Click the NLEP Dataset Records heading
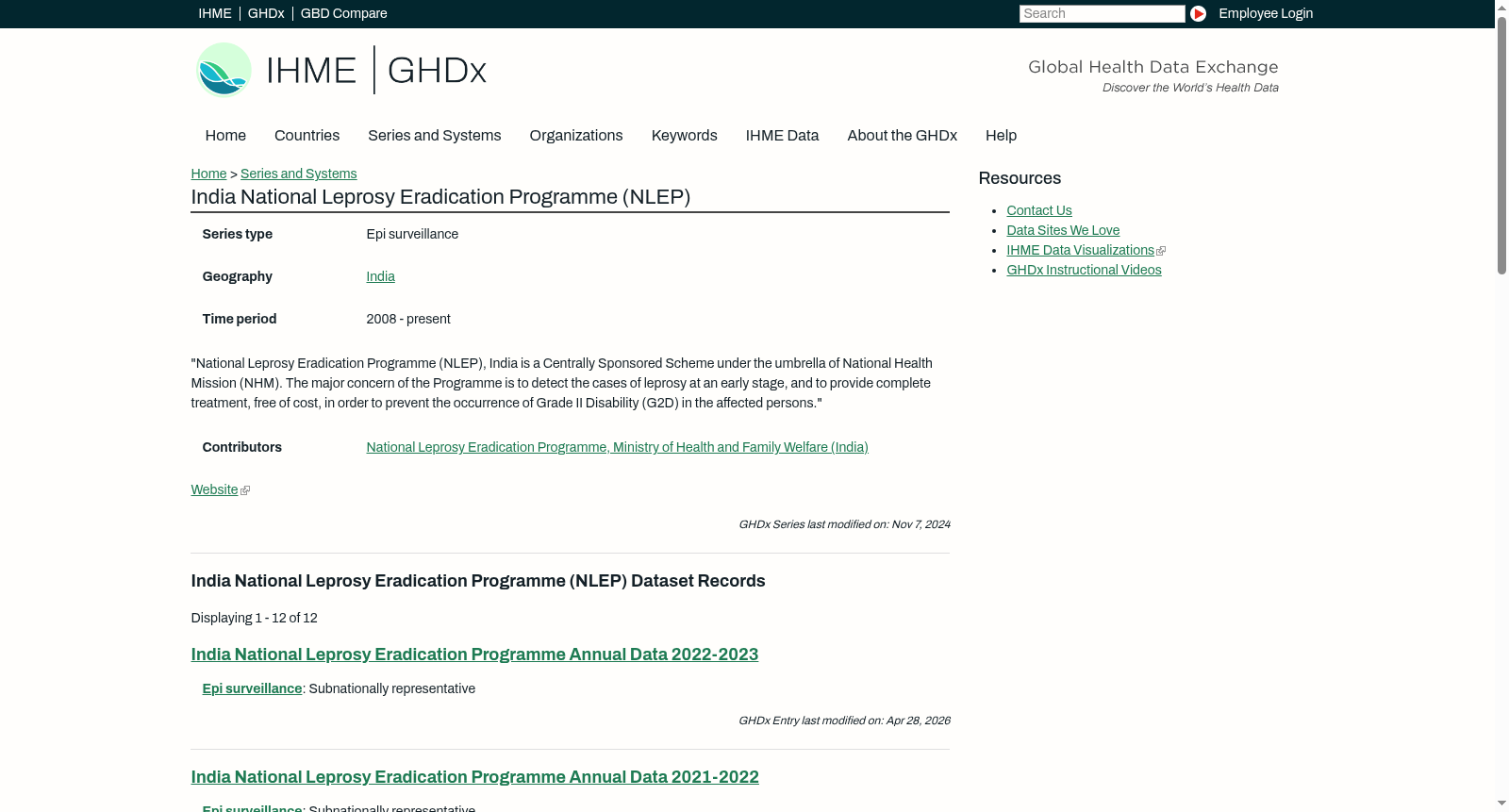Image resolution: width=1509 pixels, height=812 pixels. [x=478, y=581]
